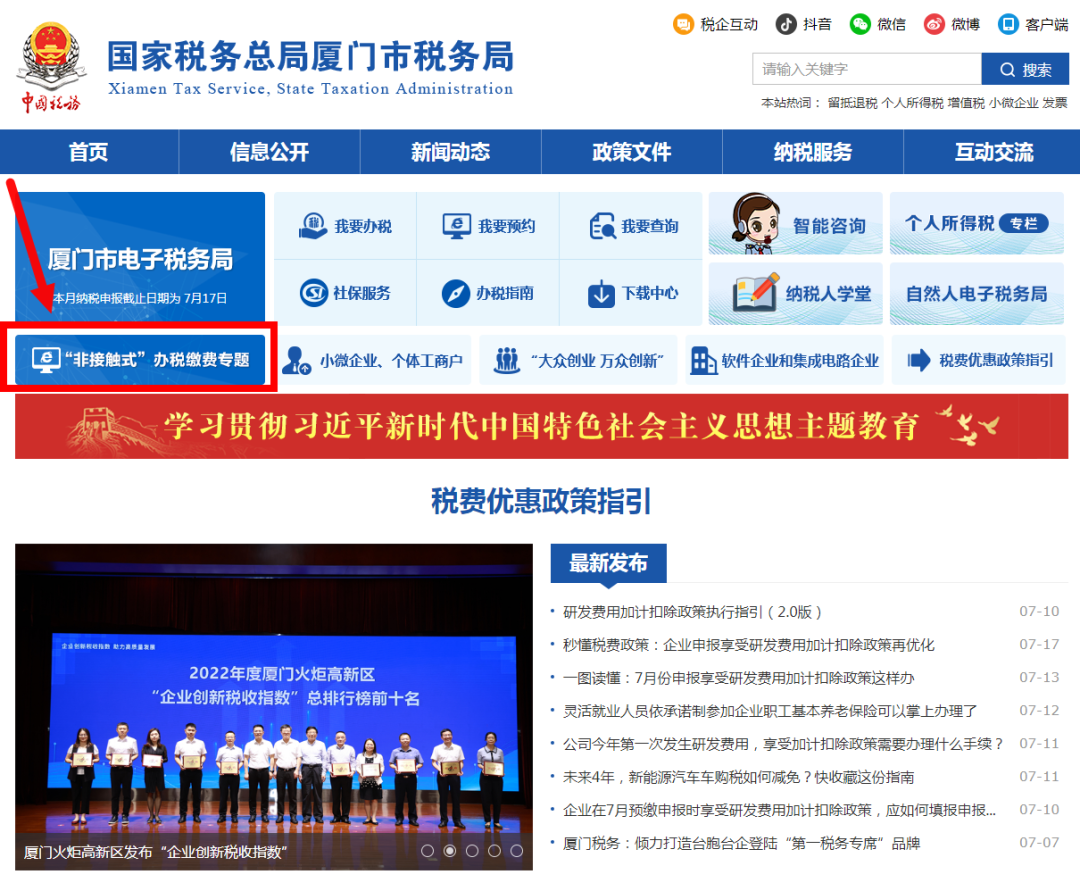Open the 政策文件 menu
The height and width of the screenshot is (891, 1080).
coord(632,151)
